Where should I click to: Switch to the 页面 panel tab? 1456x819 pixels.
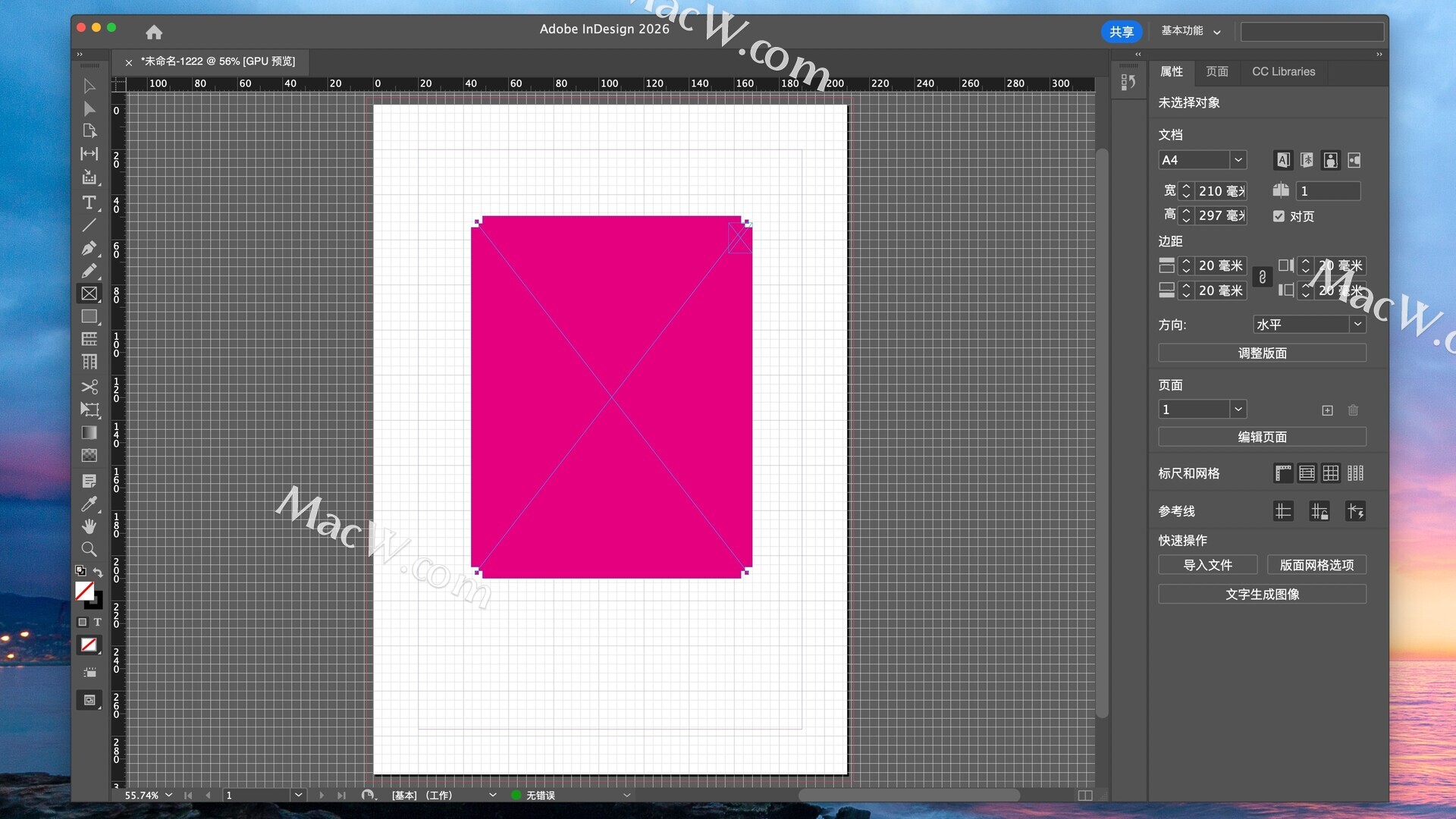coord(1216,71)
